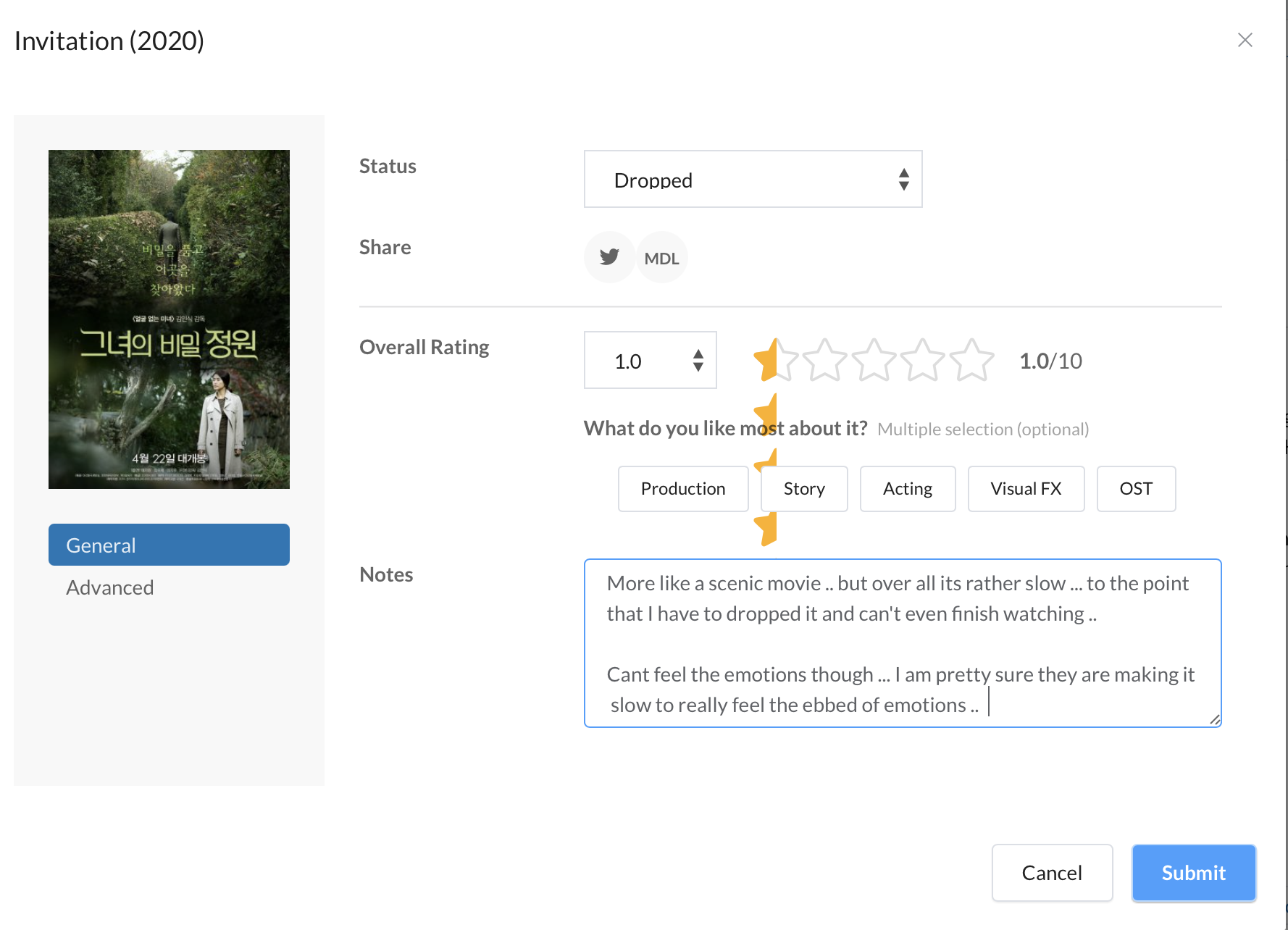
Task: Toggle the Acting like tag
Action: (x=908, y=489)
